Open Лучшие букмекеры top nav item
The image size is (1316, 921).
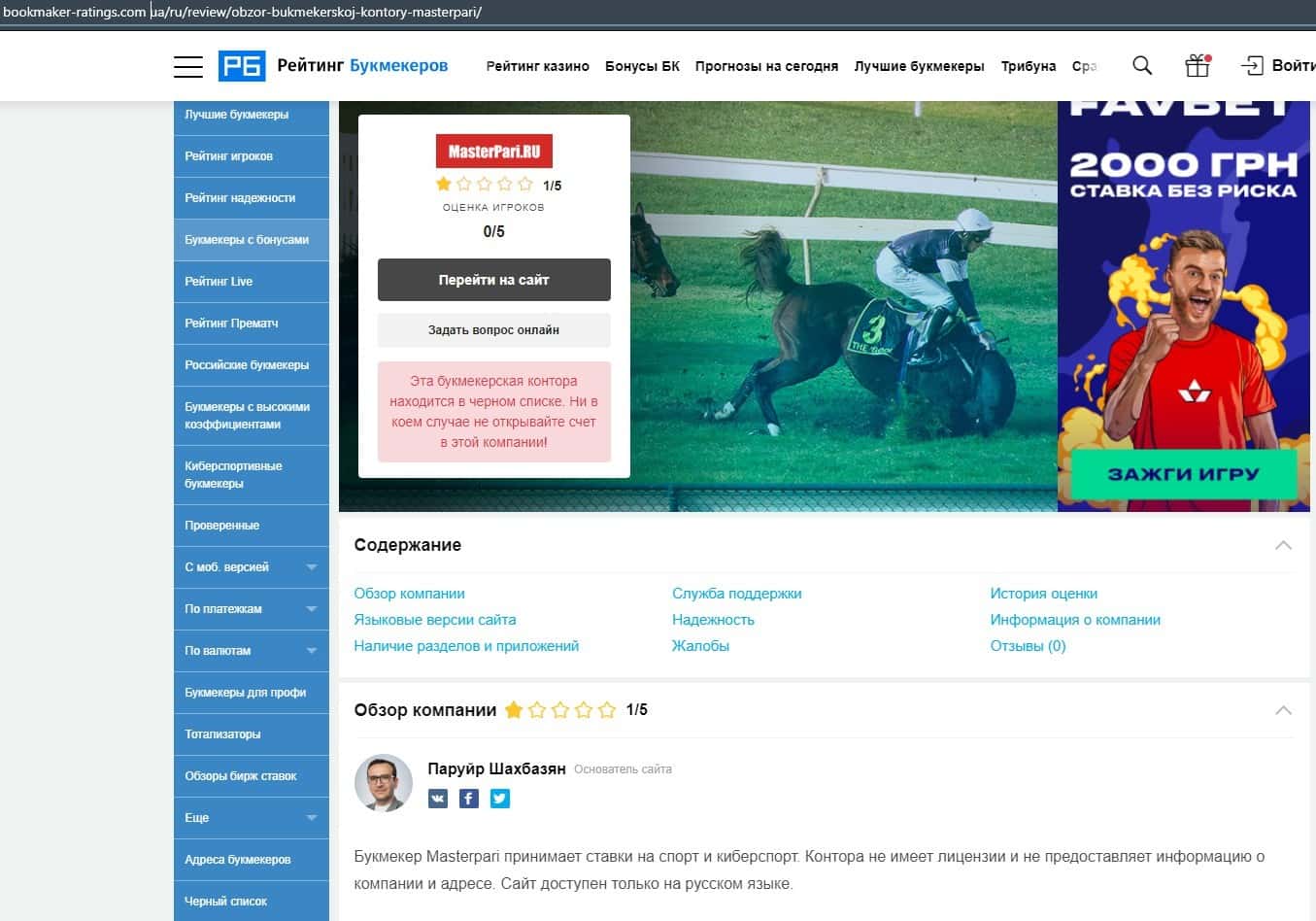[919, 66]
